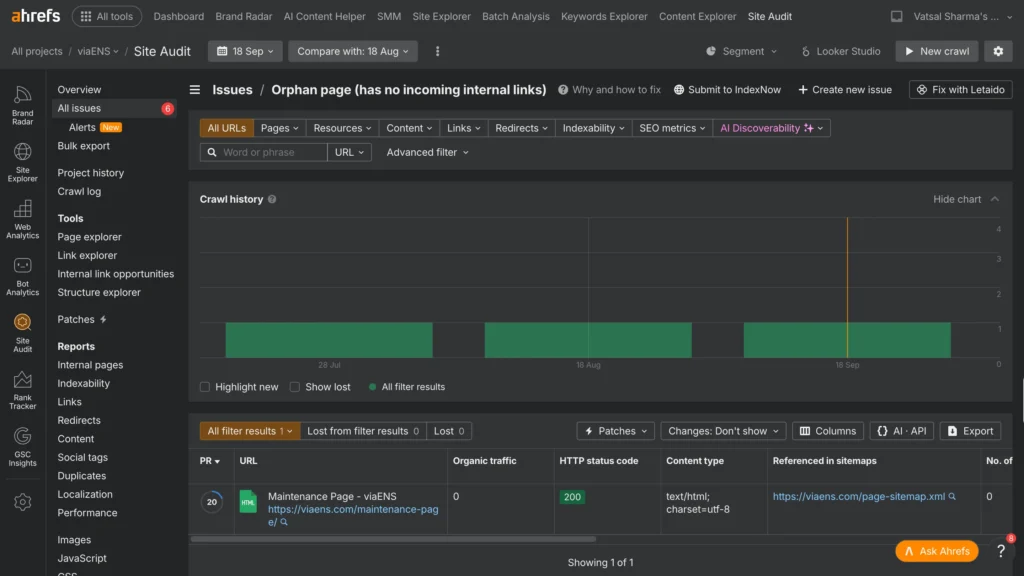The width and height of the screenshot is (1024, 576).
Task: Open the viaENS project dropdown
Action: point(98,51)
